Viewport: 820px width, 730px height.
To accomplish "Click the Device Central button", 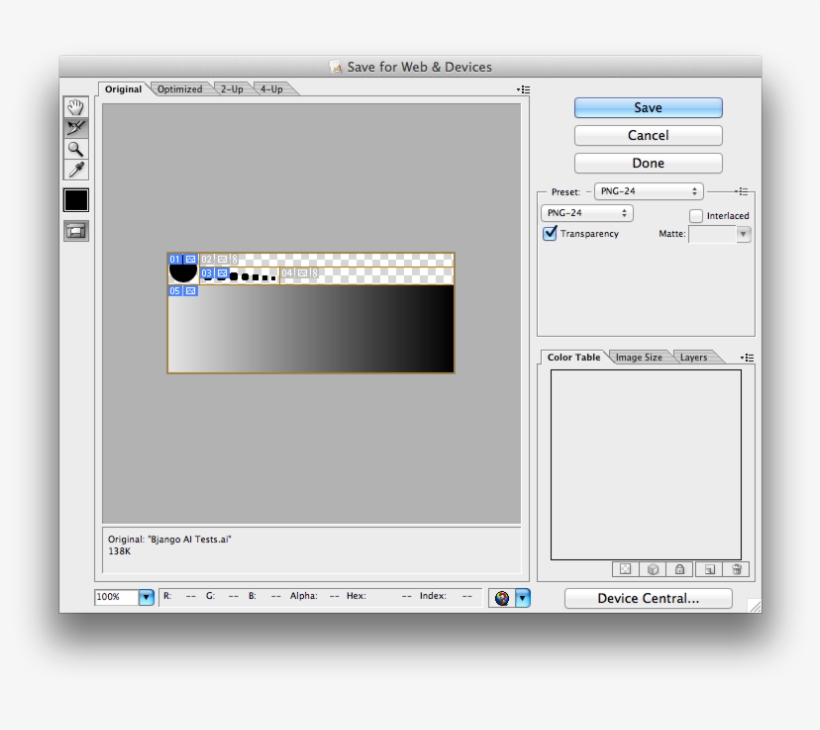I will pyautogui.click(x=647, y=597).
